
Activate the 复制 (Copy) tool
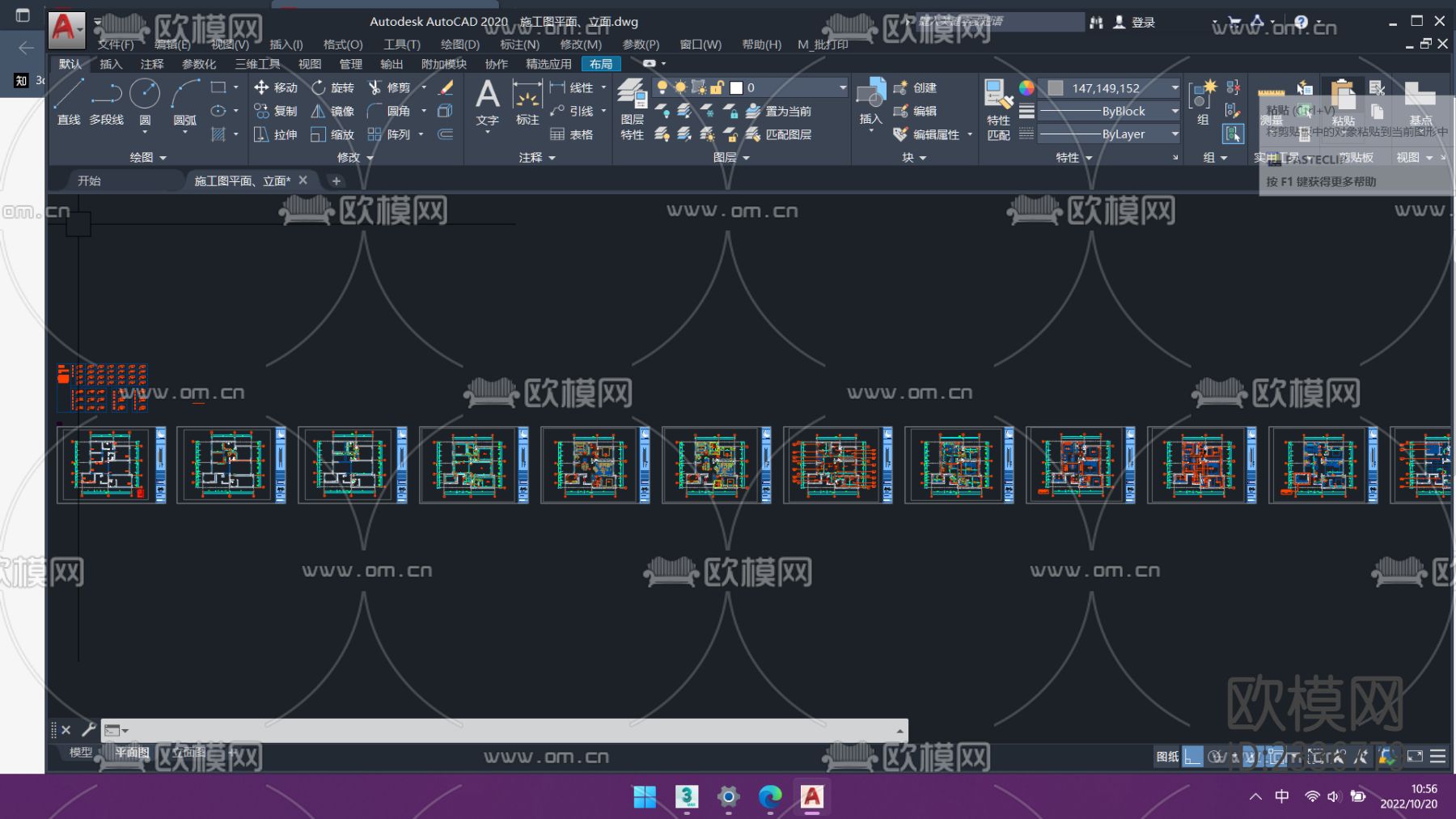pyautogui.click(x=276, y=111)
